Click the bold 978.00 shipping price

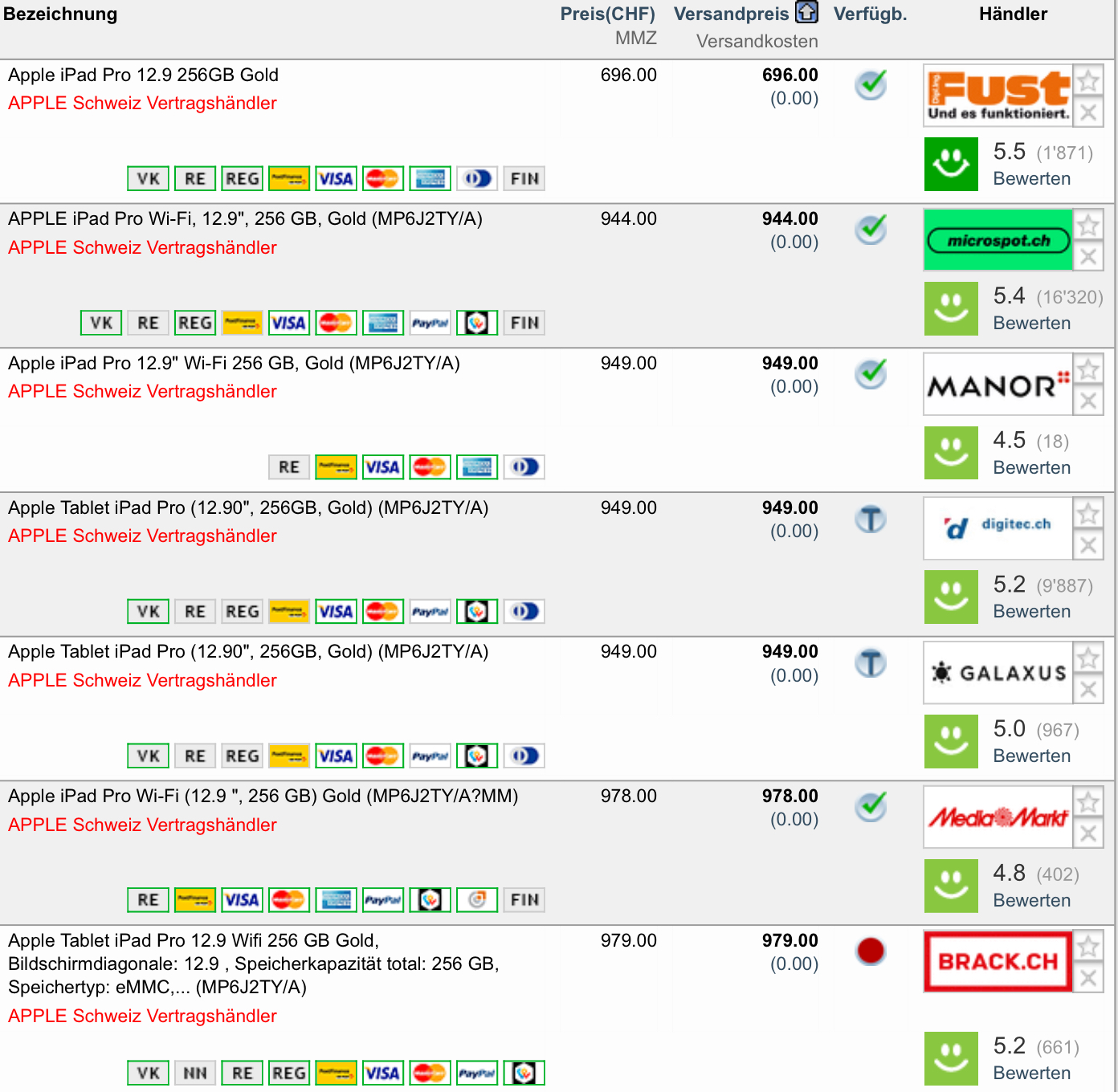click(790, 796)
